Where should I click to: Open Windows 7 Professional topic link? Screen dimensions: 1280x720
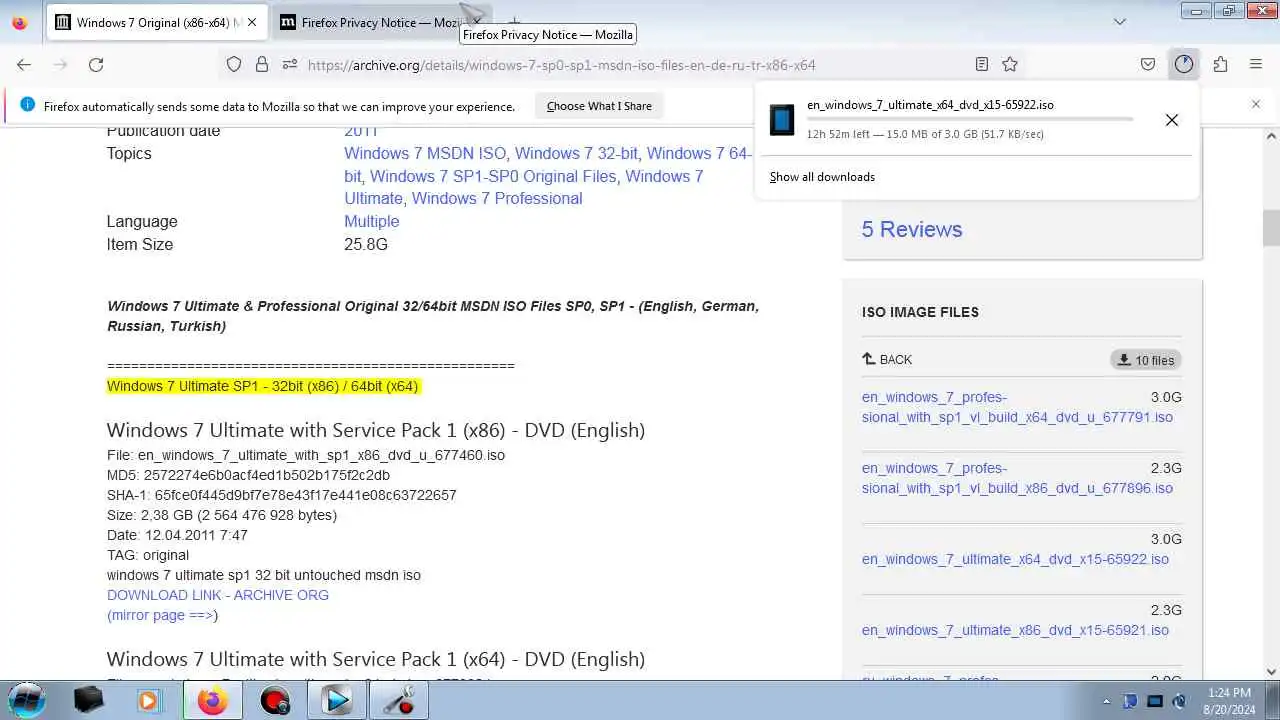(497, 198)
